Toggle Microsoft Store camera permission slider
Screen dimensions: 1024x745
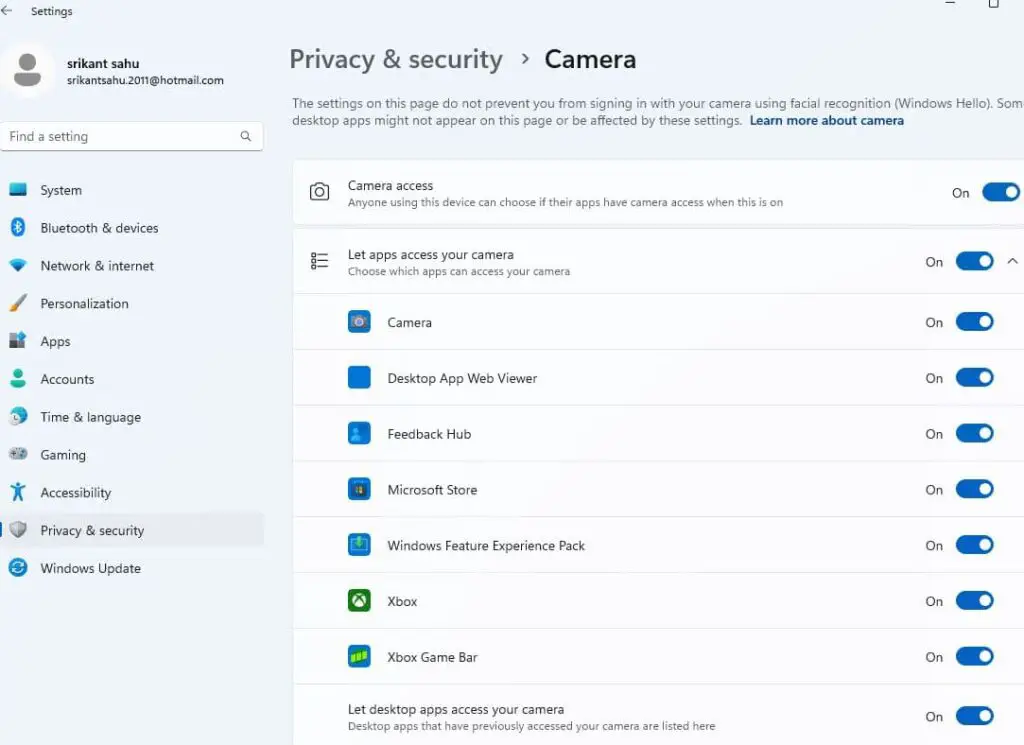pyautogui.click(x=975, y=489)
